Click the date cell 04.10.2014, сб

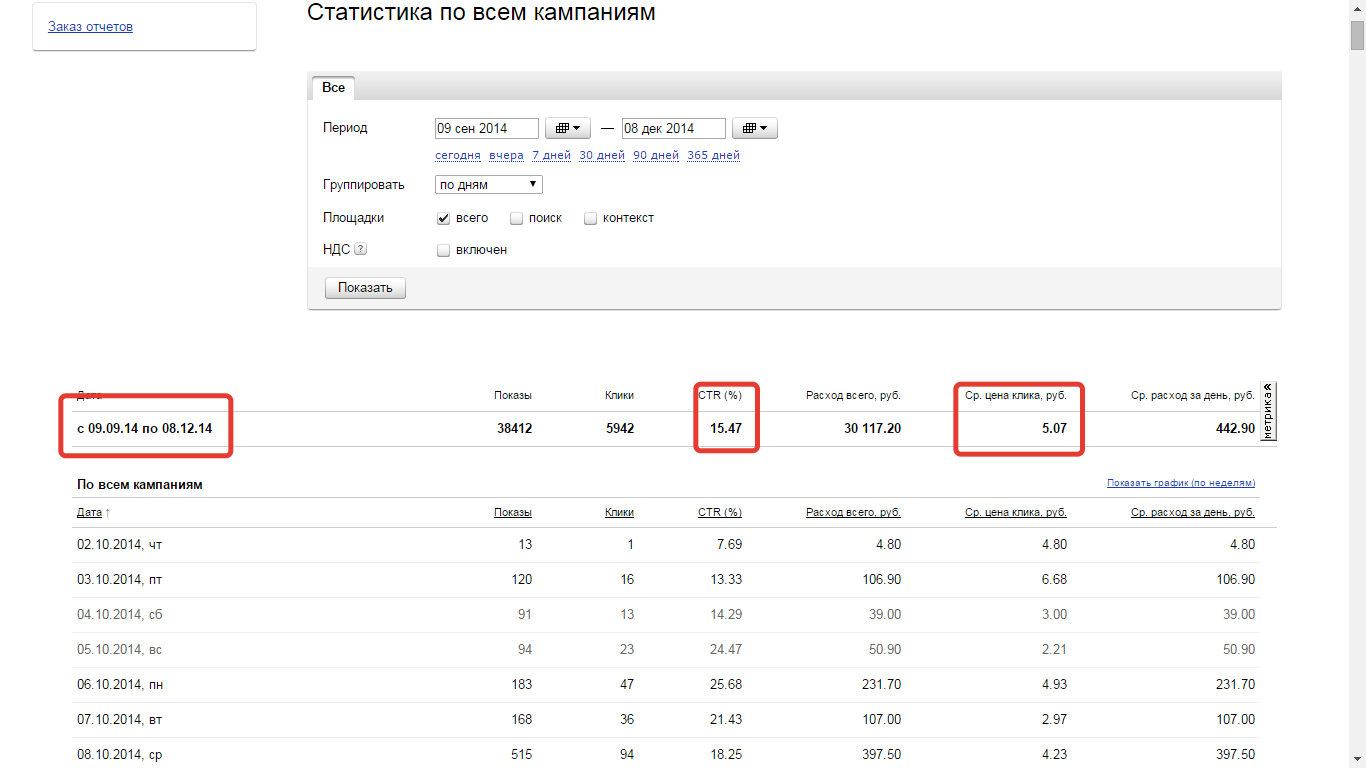tap(119, 615)
